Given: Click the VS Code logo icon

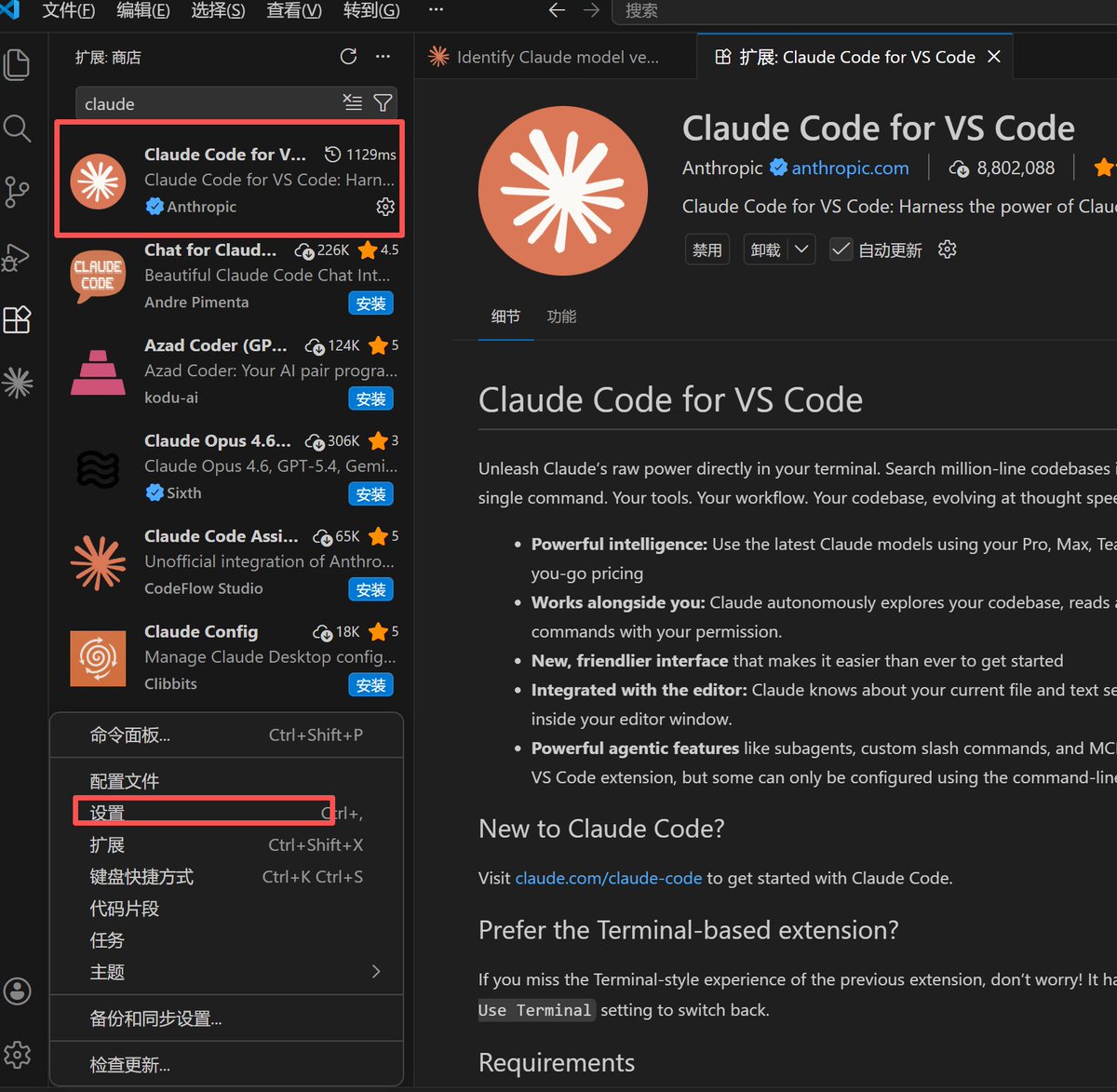Looking at the screenshot, I should click(10, 10).
